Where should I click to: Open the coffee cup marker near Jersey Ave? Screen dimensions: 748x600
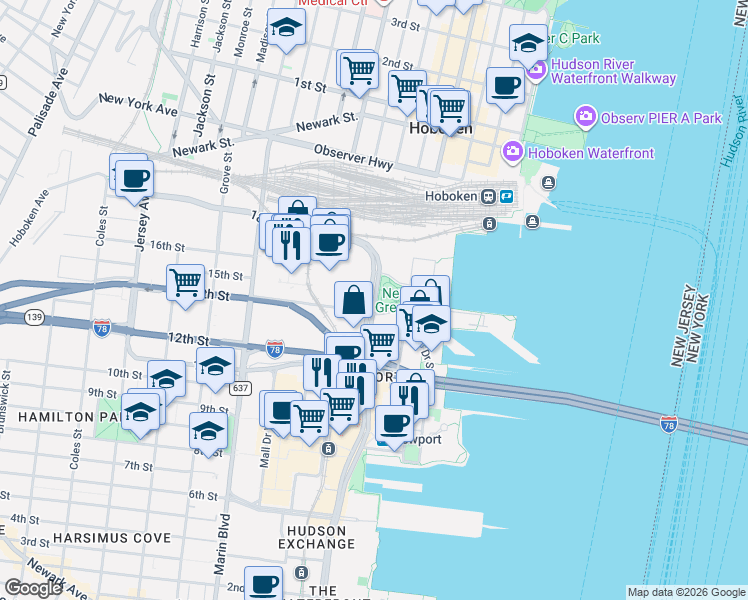click(135, 179)
